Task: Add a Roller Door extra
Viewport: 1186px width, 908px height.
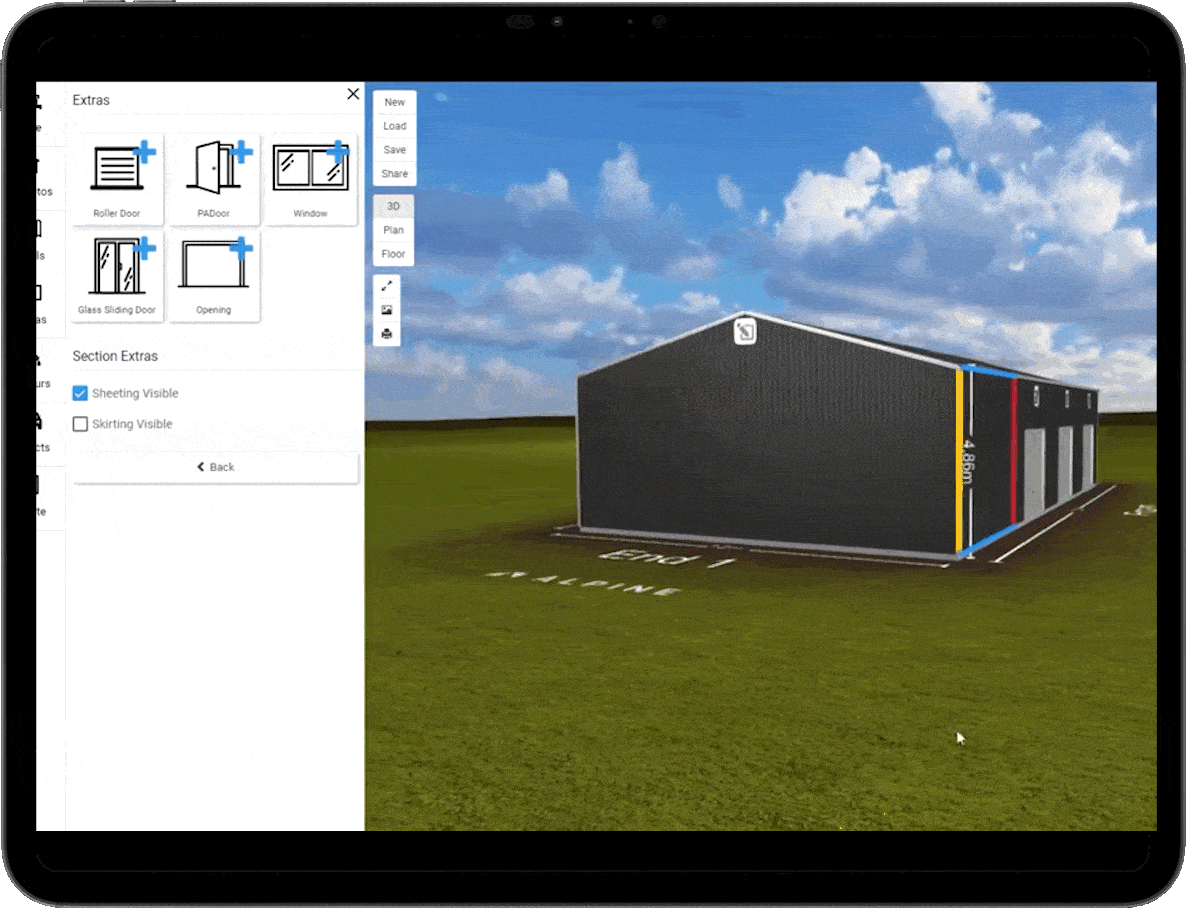Action: coord(117,179)
